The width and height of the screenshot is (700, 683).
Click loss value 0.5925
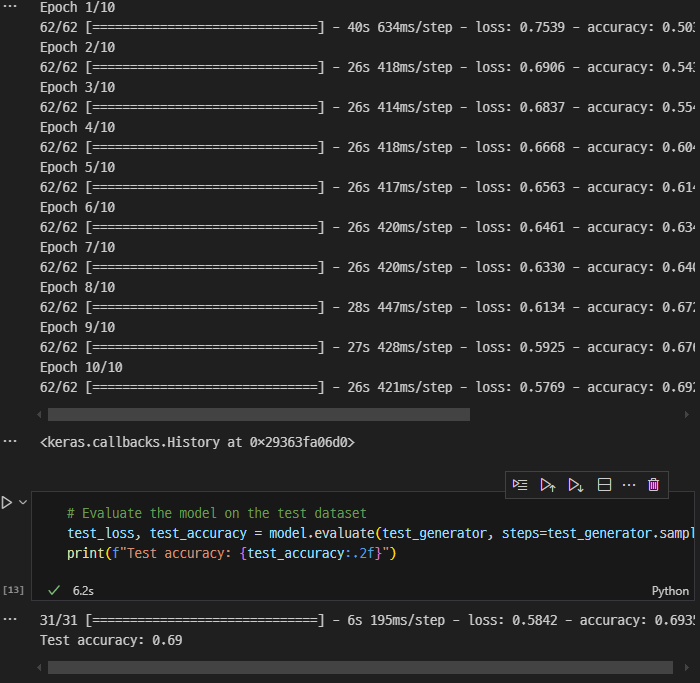click(542, 347)
